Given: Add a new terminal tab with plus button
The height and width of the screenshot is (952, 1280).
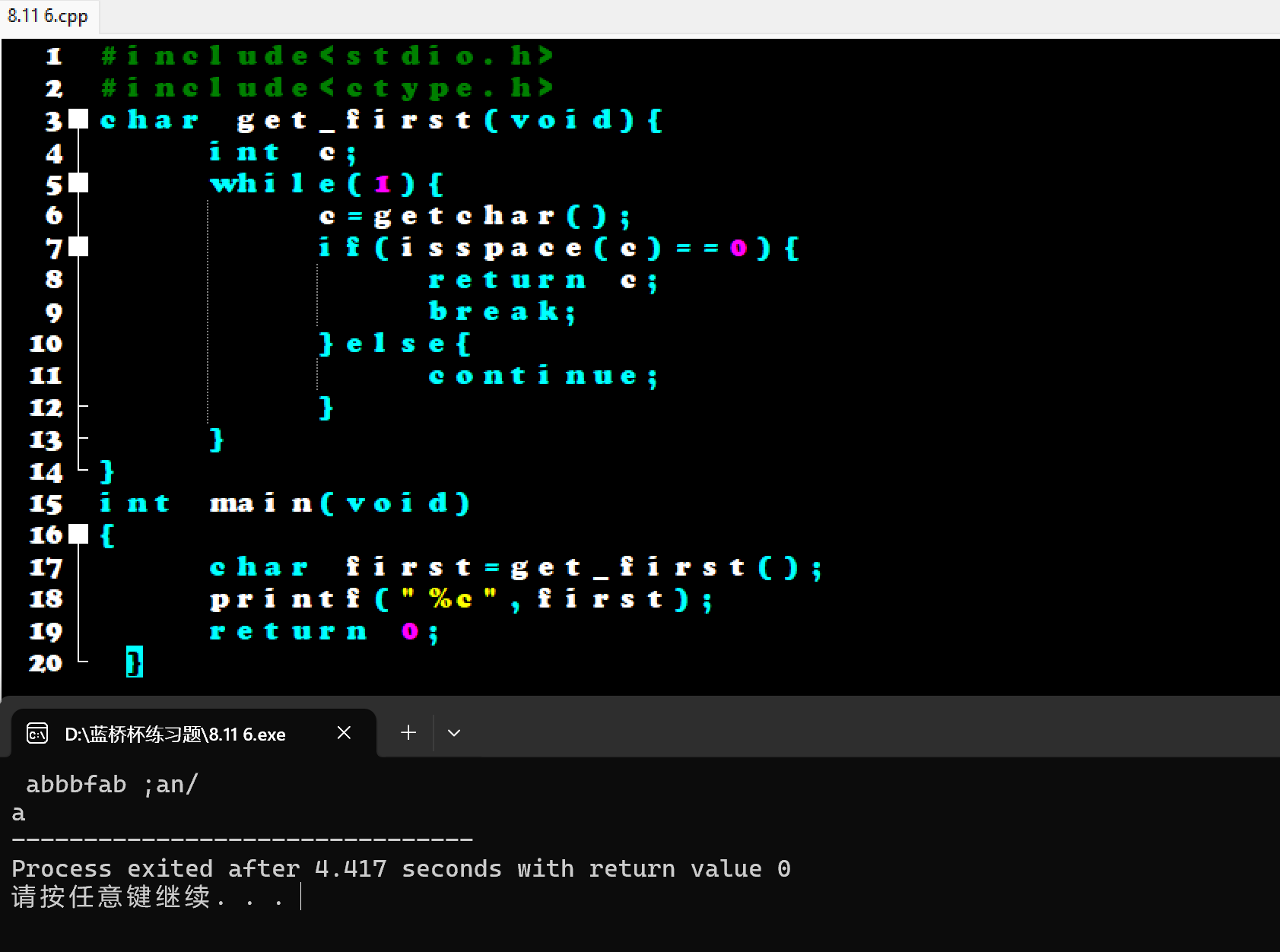Looking at the screenshot, I should coord(408,733).
